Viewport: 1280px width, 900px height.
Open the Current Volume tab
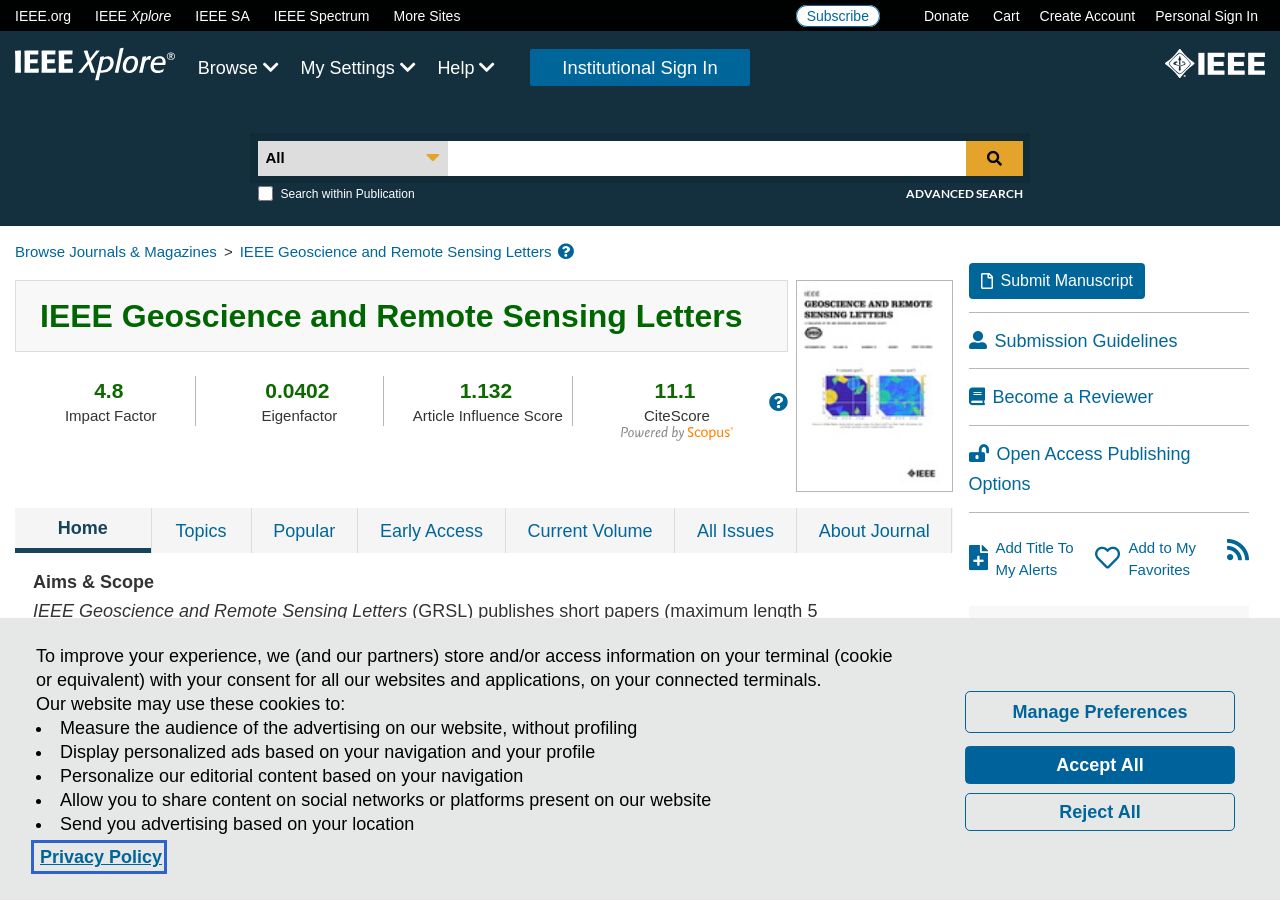tap(590, 531)
